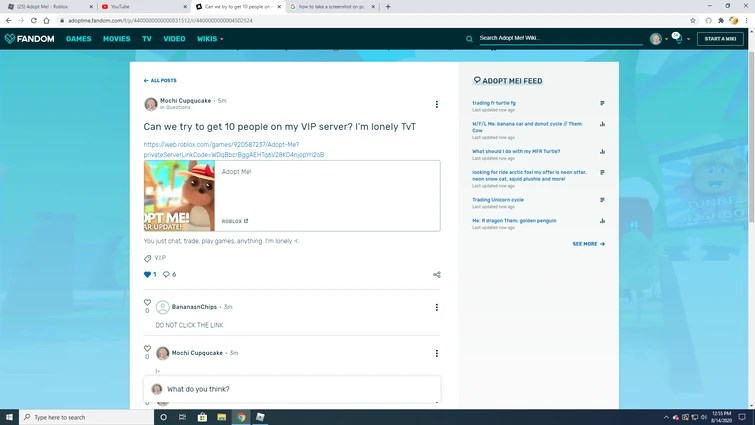Open TV in Fandom navigation
Screen dimensions: 755x425
[x=147, y=39]
